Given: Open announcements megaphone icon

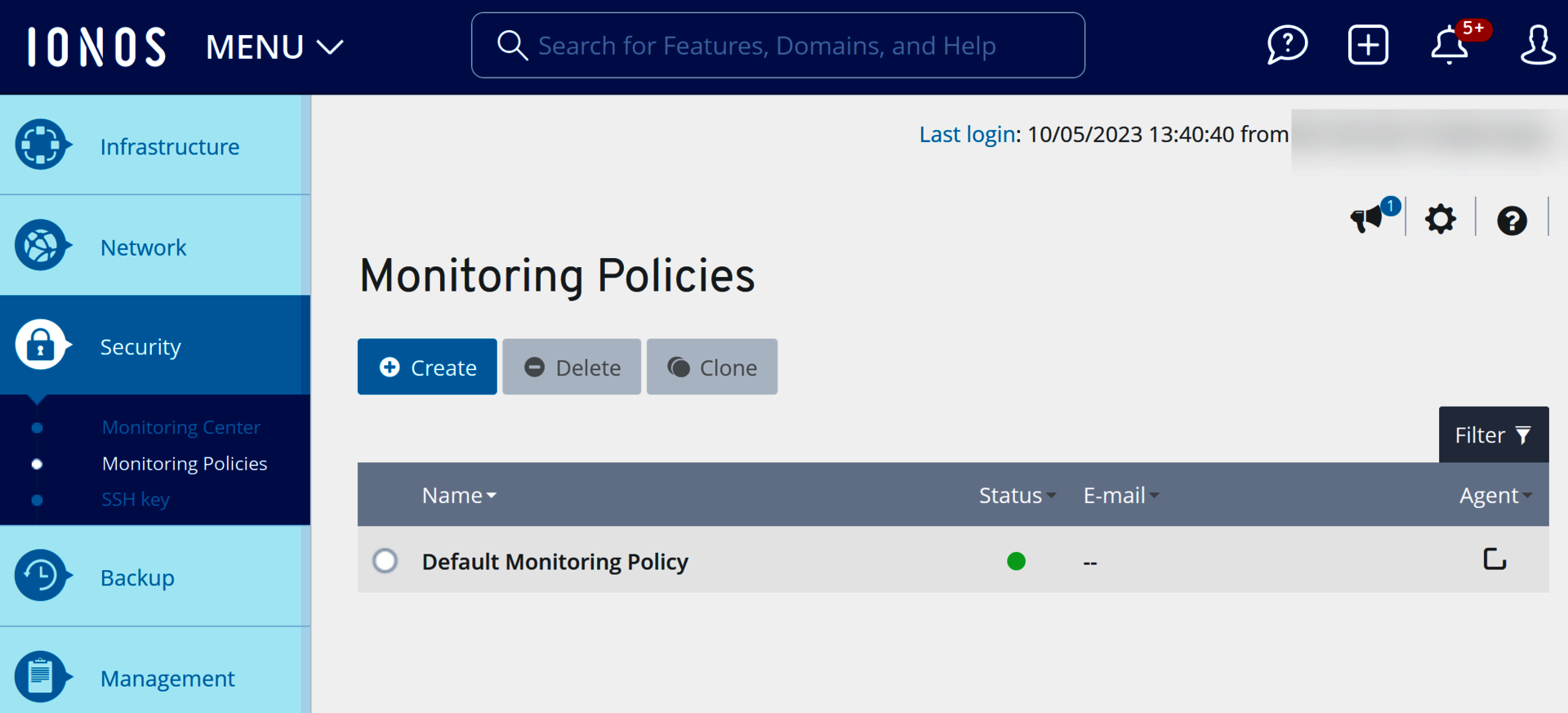Looking at the screenshot, I should coord(1367,219).
